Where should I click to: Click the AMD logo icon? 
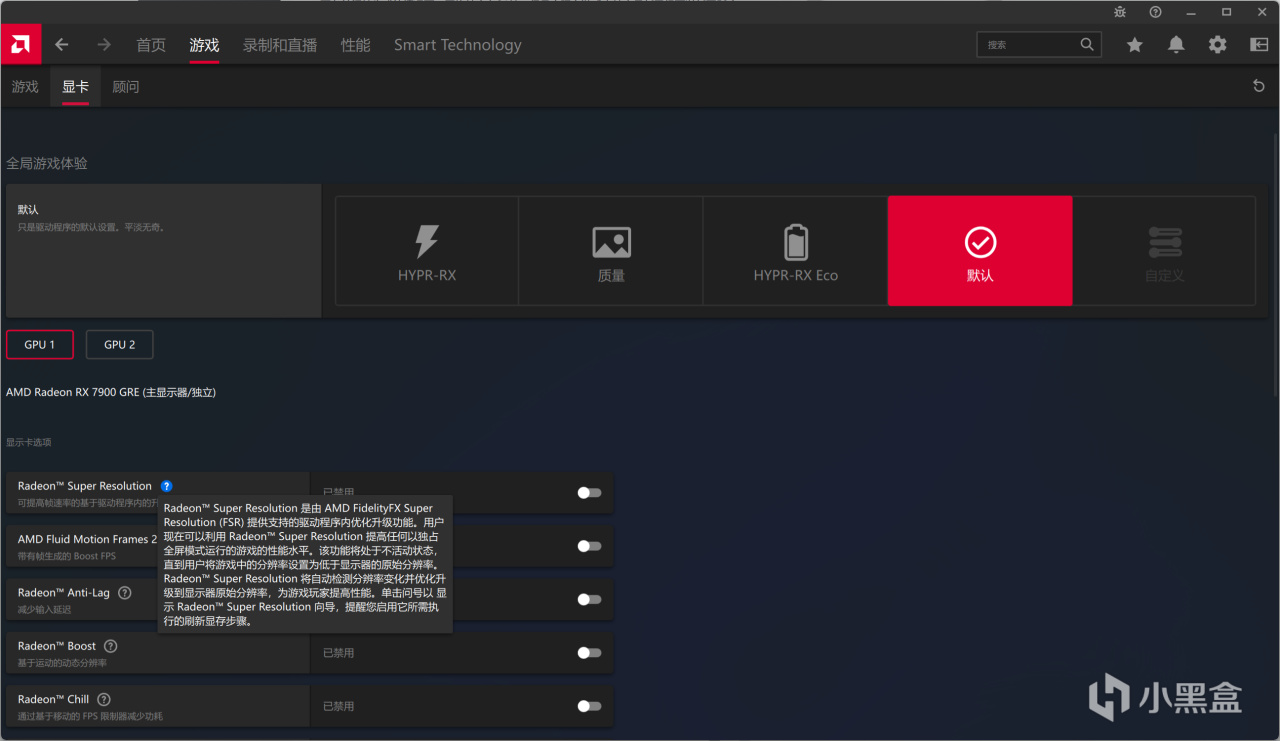(x=20, y=44)
